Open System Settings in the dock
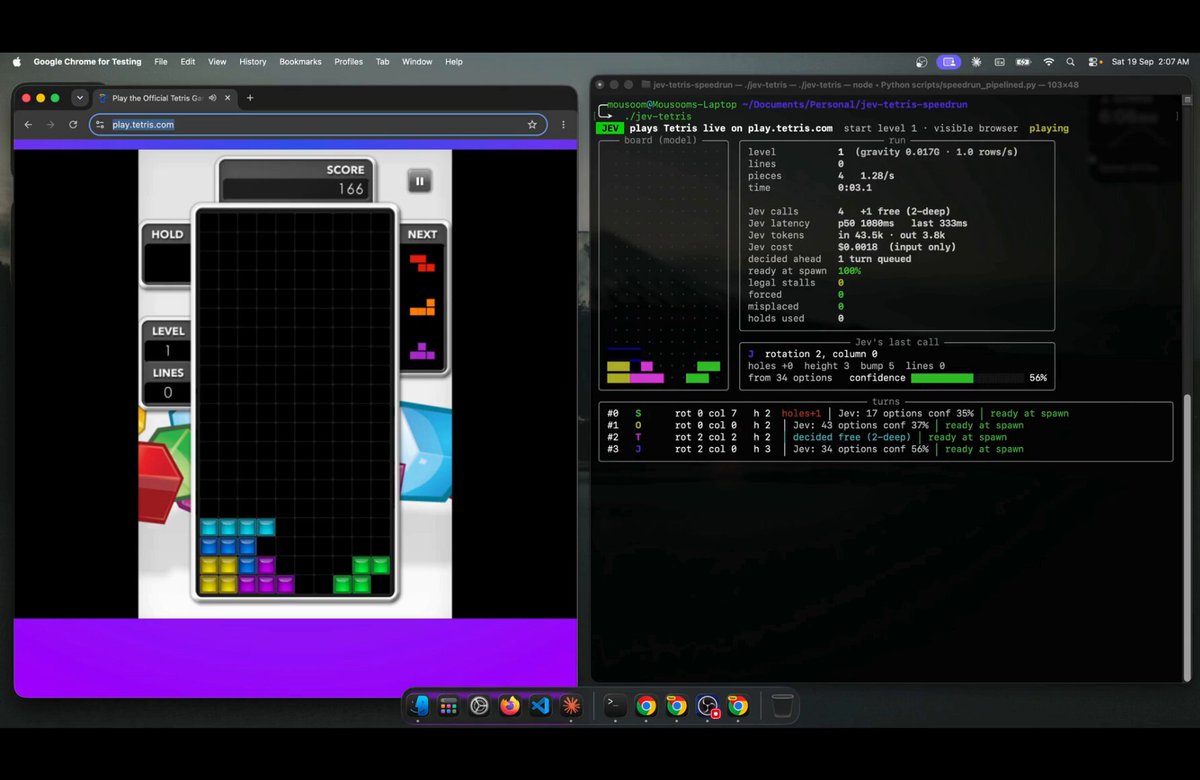 pos(479,706)
